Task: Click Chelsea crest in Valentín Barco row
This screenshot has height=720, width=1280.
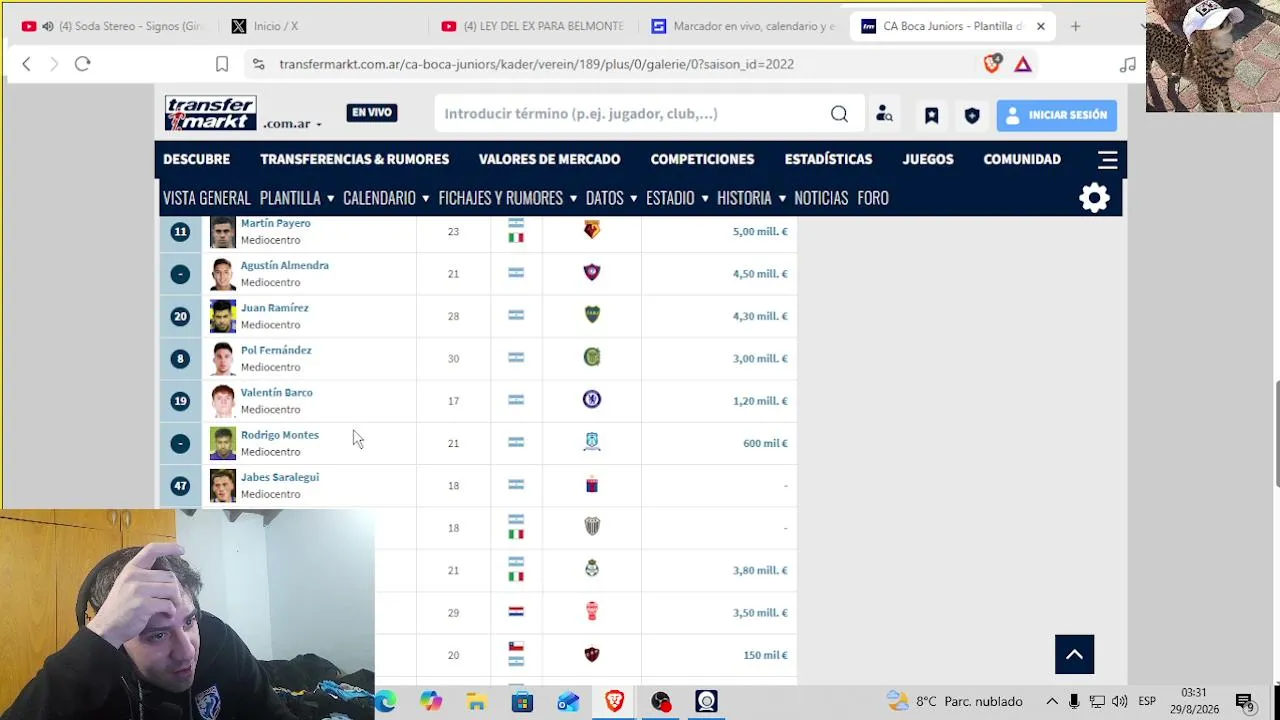Action: point(592,400)
